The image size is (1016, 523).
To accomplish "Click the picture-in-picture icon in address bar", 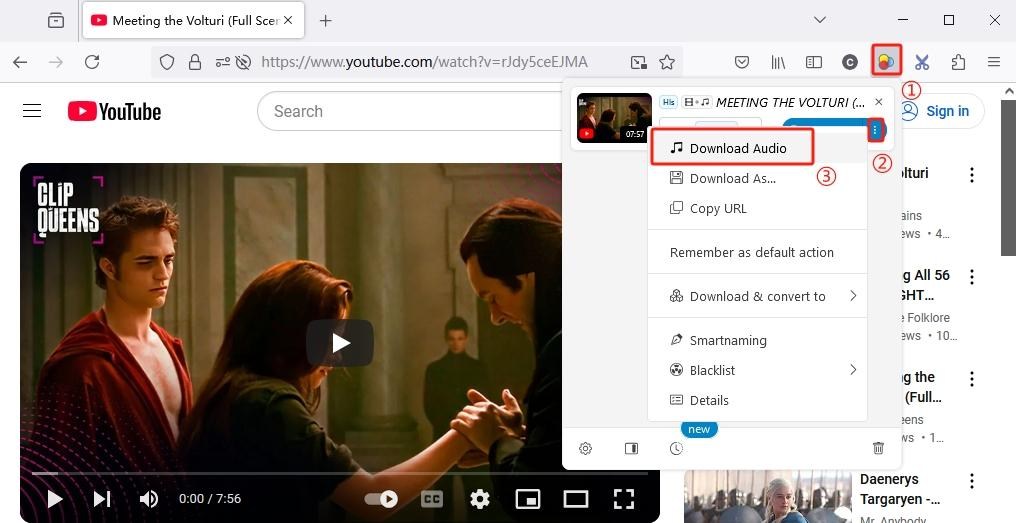I will [639, 62].
